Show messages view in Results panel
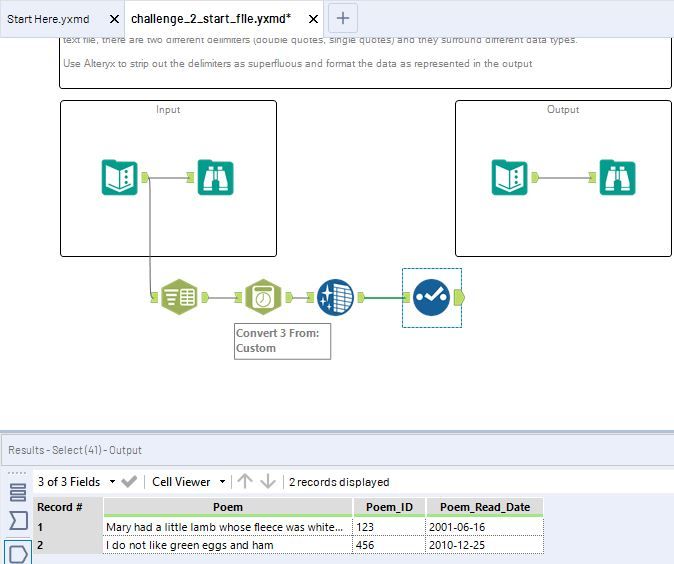This screenshot has height=564, width=674. 18,520
